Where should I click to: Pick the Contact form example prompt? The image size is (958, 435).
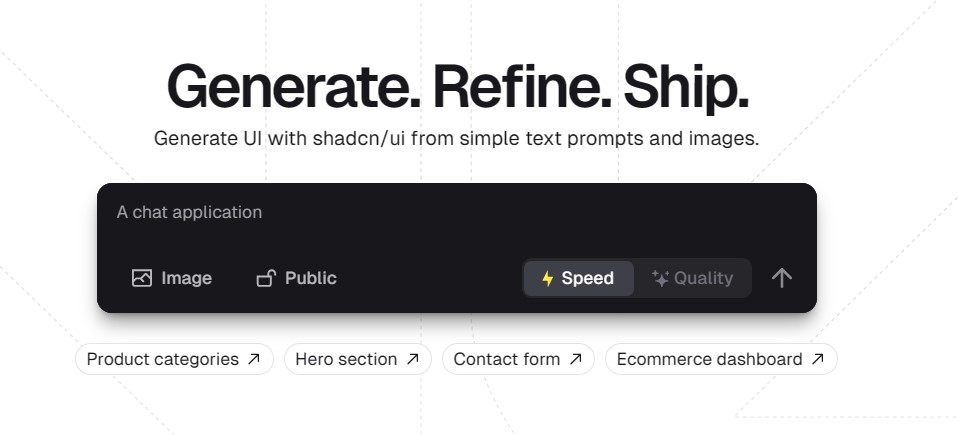click(x=518, y=359)
